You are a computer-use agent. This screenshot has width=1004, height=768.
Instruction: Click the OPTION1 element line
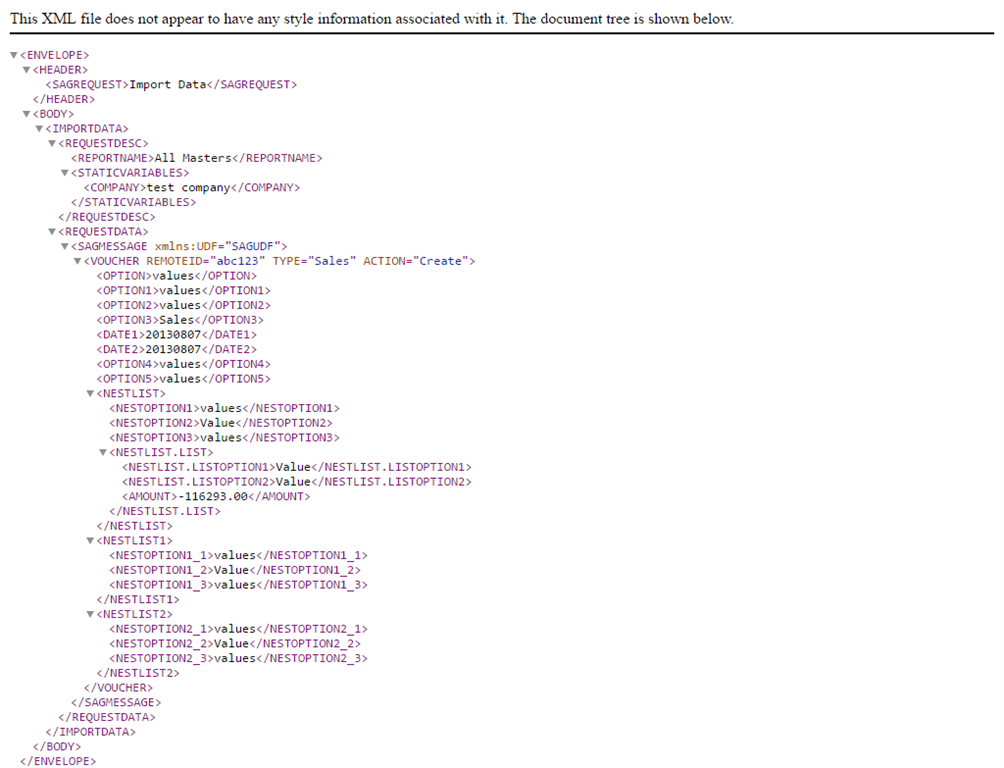click(184, 291)
